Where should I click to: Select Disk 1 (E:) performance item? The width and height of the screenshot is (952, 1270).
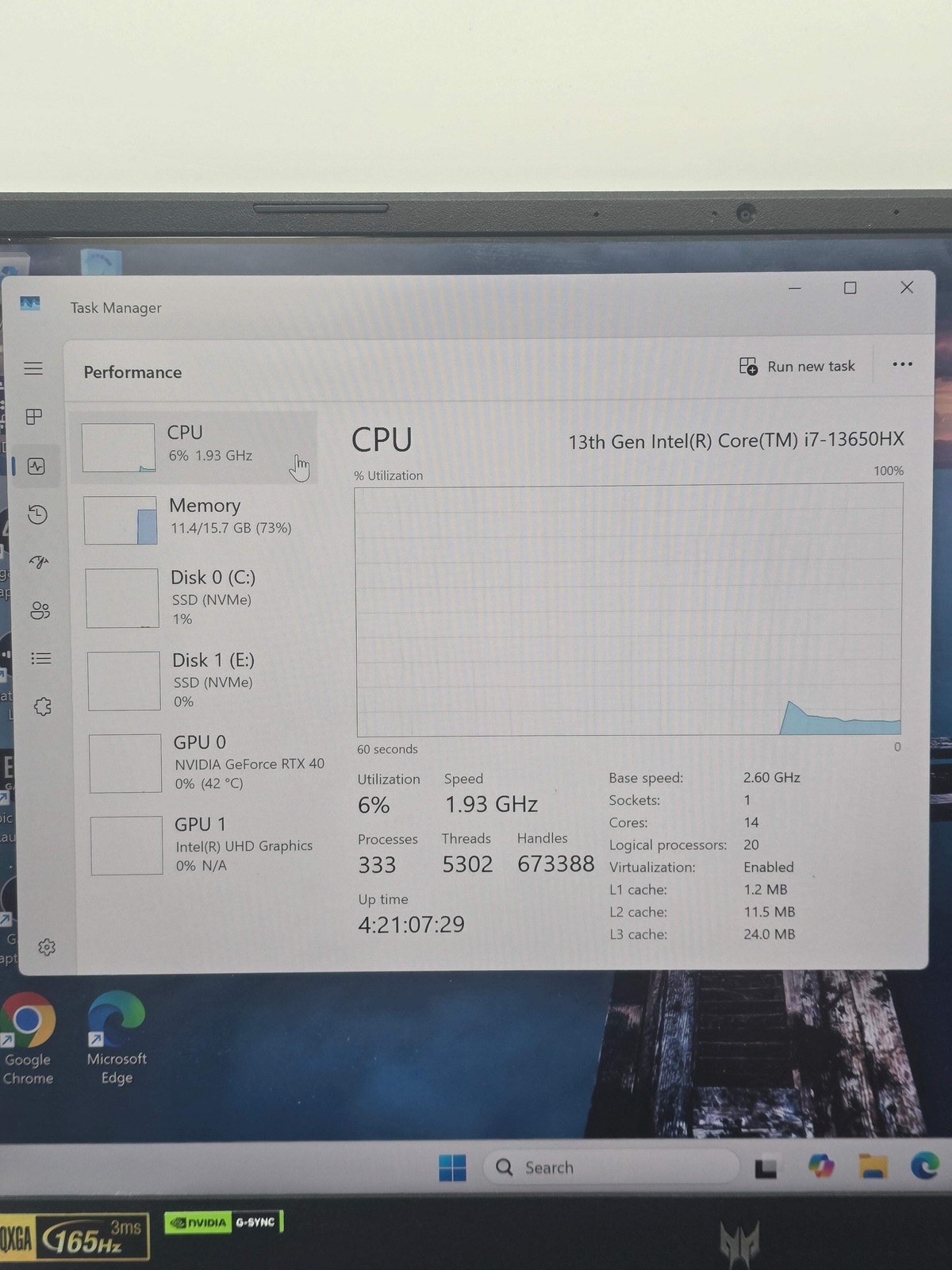202,681
